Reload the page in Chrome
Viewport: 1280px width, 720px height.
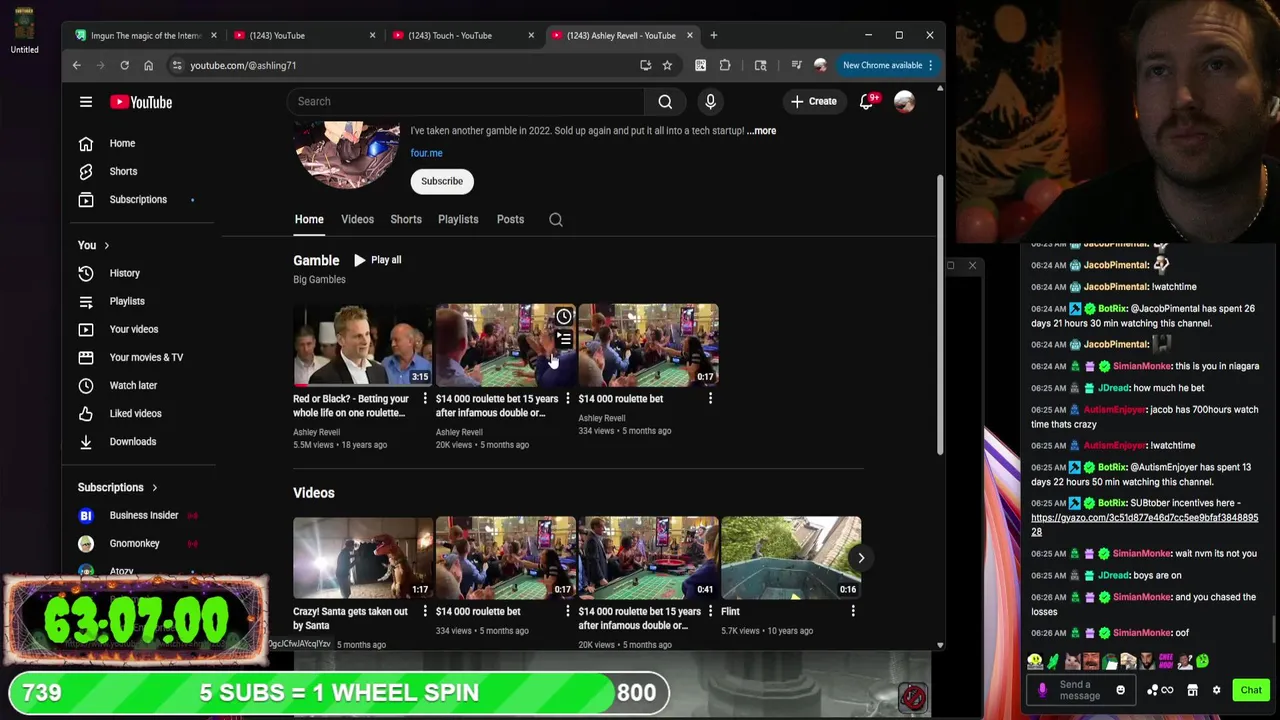pos(124,65)
